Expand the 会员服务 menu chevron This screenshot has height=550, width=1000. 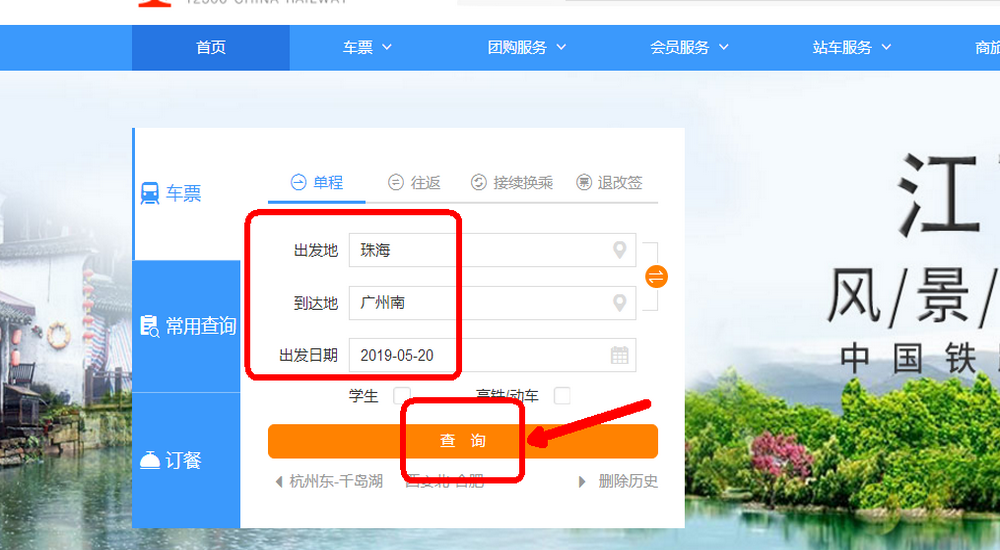click(724, 47)
